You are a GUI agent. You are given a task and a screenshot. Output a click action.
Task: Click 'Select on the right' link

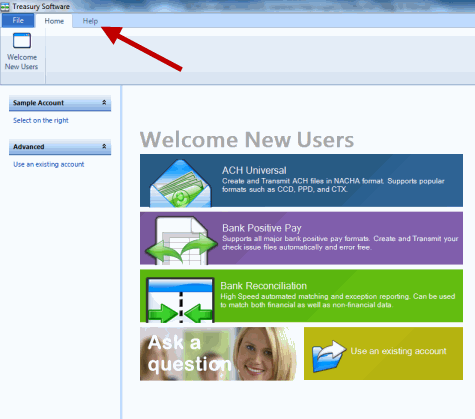41,120
